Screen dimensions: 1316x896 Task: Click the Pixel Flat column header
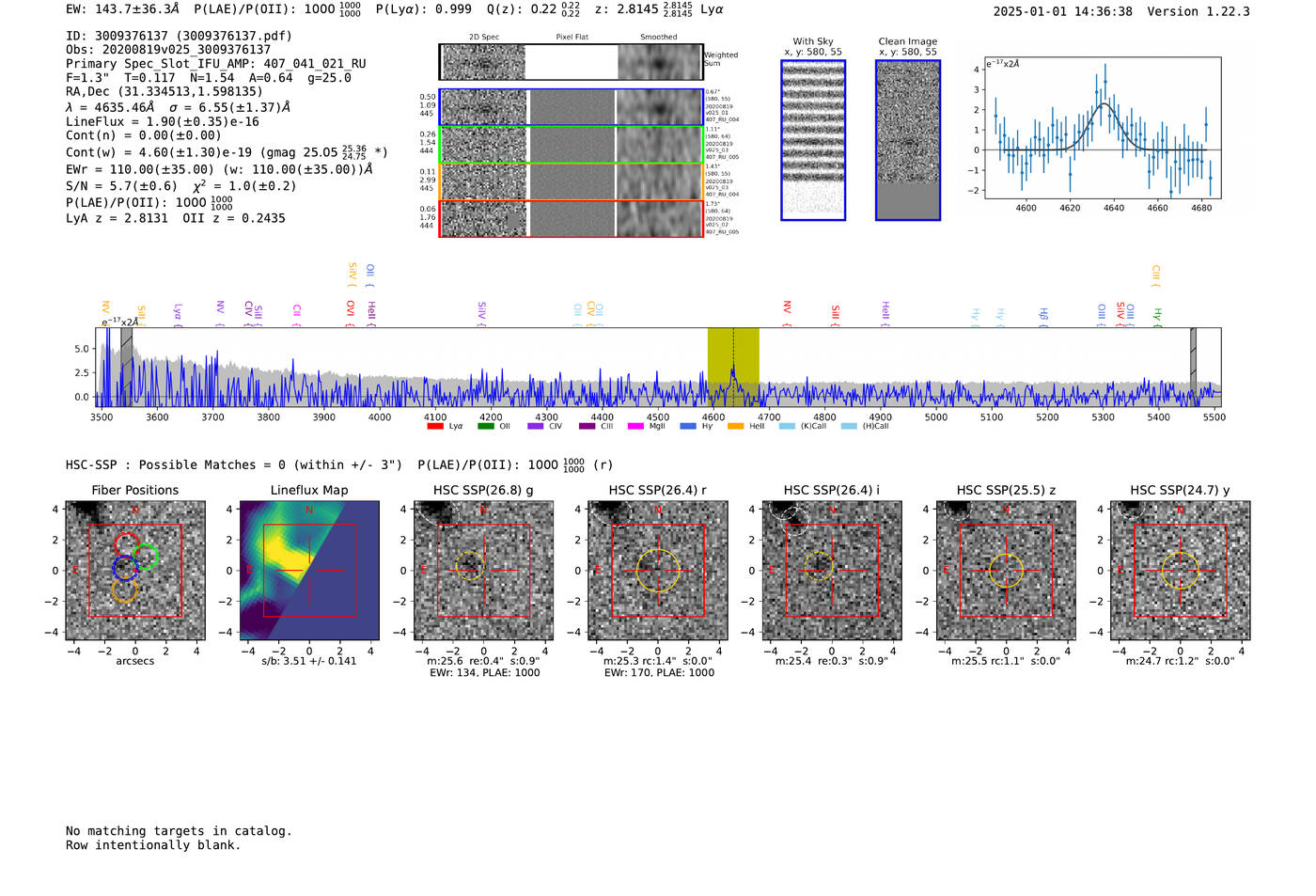(x=572, y=38)
